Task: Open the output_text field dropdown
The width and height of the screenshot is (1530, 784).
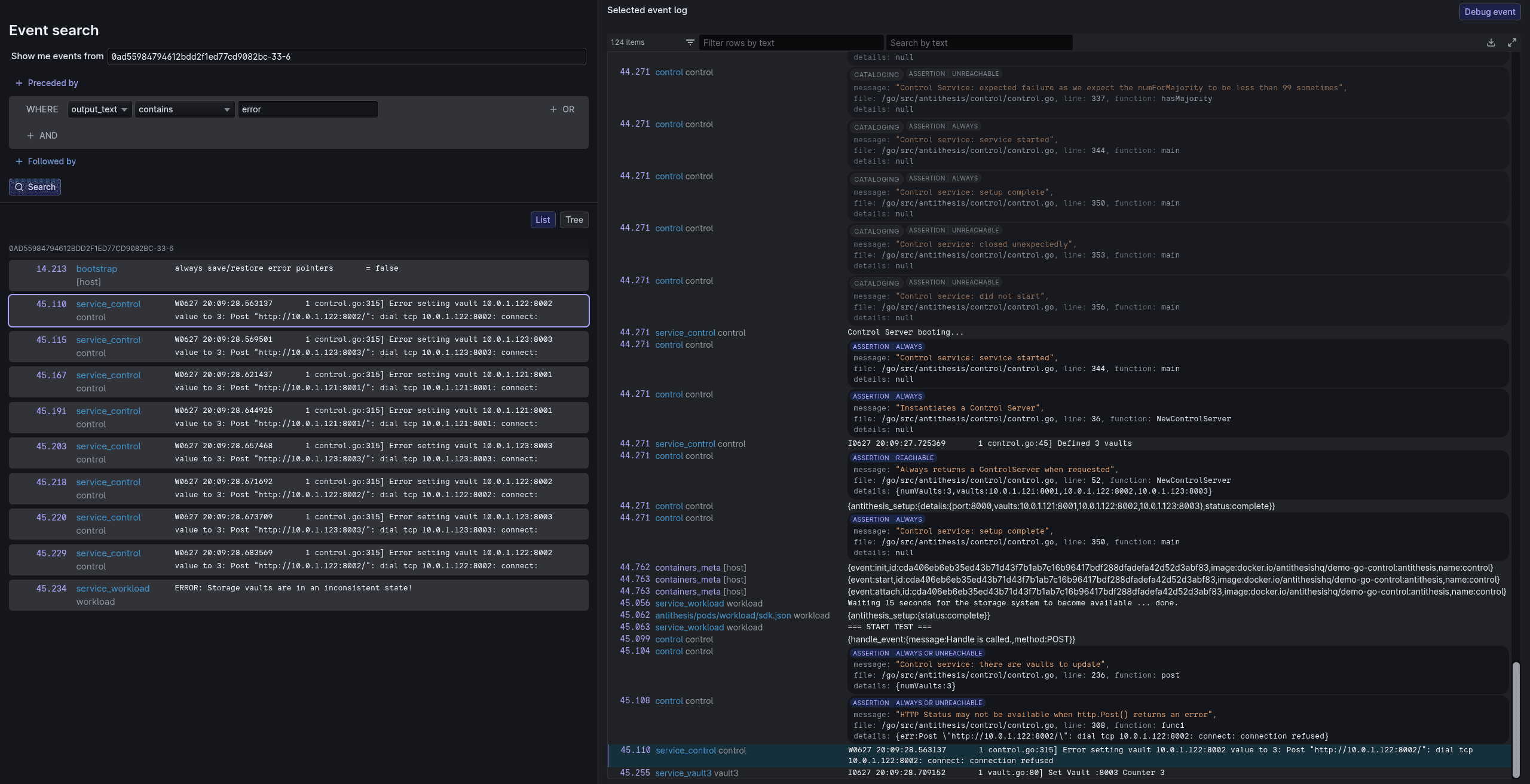Action: click(x=100, y=109)
